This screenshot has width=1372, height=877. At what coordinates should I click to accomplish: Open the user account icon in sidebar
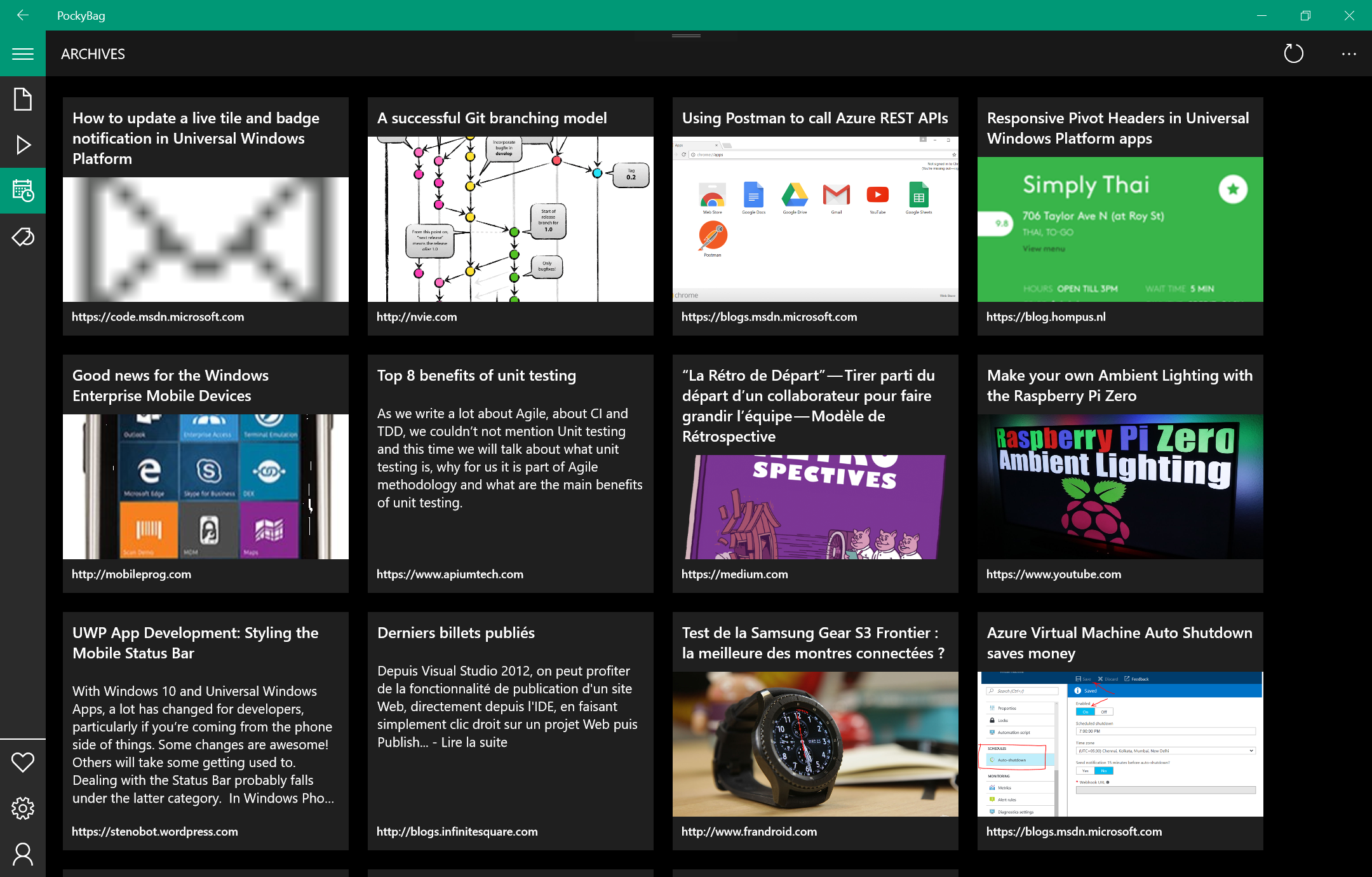tap(23, 853)
